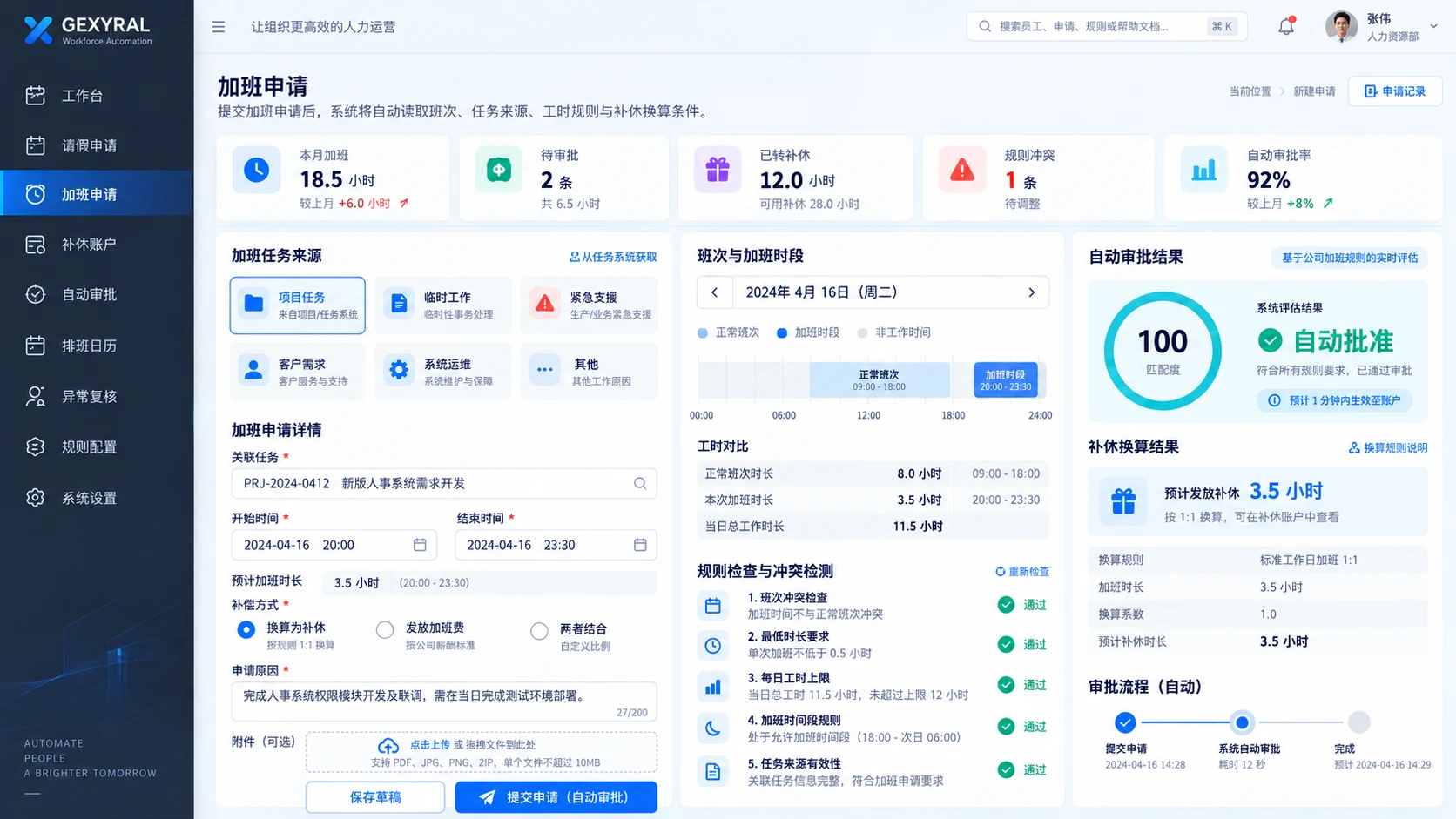This screenshot has height=819, width=1456.
Task: Click the GEXYRAL logo
Action: (x=87, y=30)
